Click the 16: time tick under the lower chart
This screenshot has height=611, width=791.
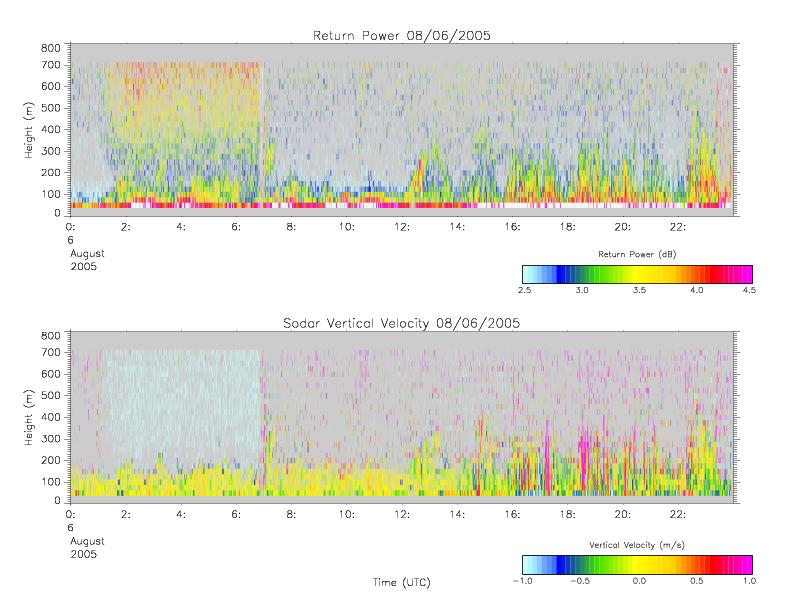pyautogui.click(x=513, y=515)
